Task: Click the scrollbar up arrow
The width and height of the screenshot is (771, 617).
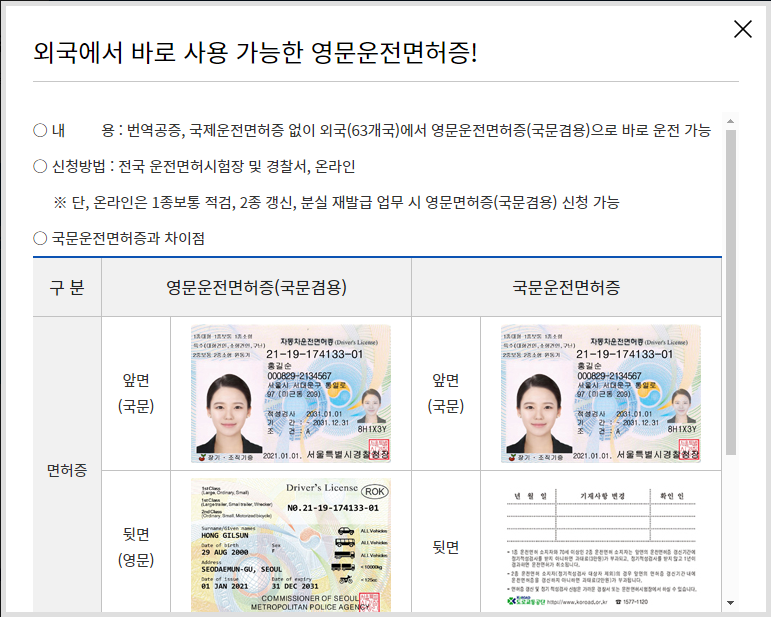Action: [730, 121]
